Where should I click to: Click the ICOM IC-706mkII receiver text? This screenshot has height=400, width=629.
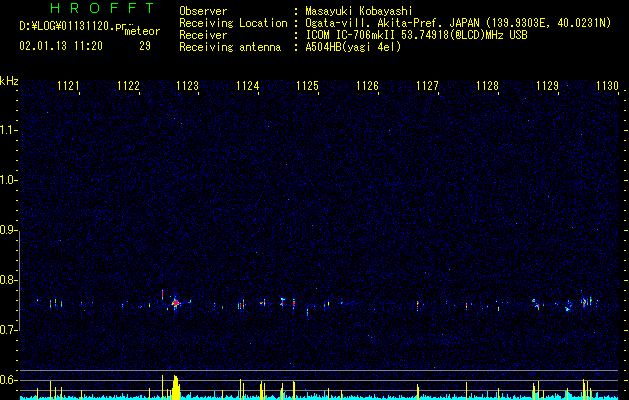tap(416, 35)
